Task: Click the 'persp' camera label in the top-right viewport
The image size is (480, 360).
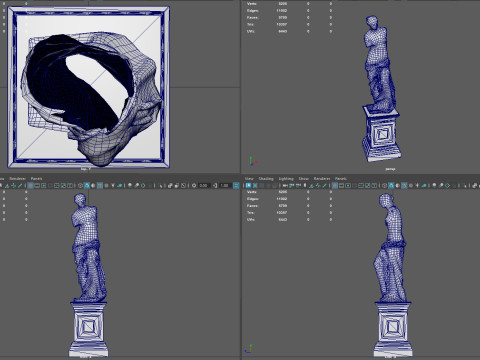Action: pos(390,169)
